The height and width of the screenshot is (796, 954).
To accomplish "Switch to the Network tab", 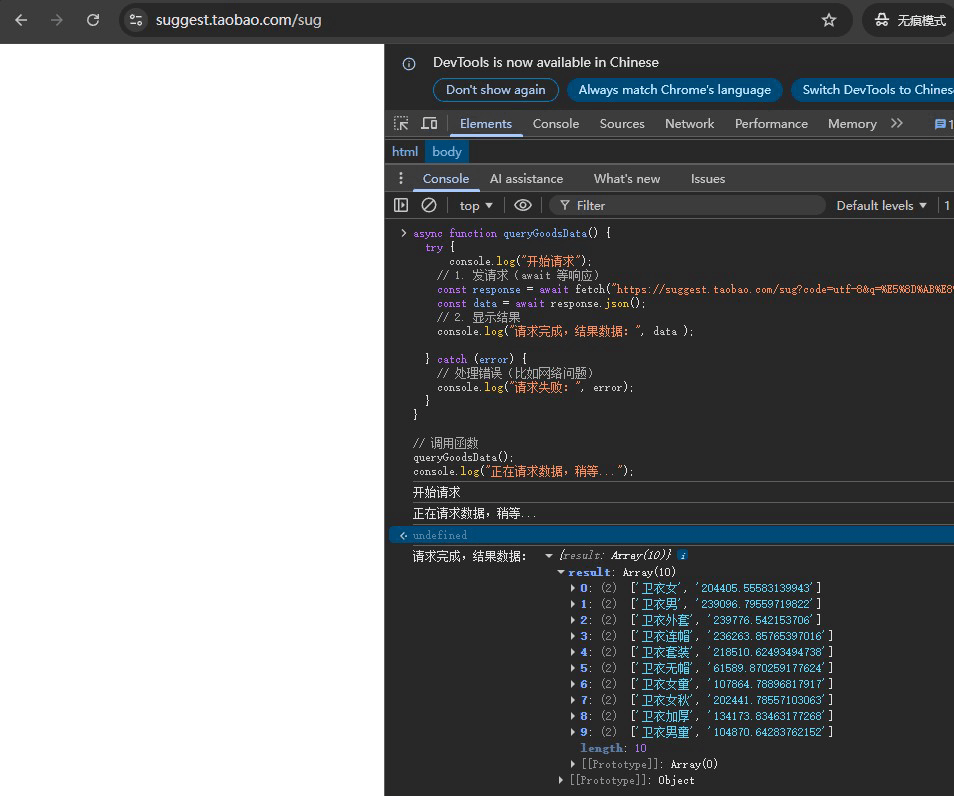I will [689, 124].
